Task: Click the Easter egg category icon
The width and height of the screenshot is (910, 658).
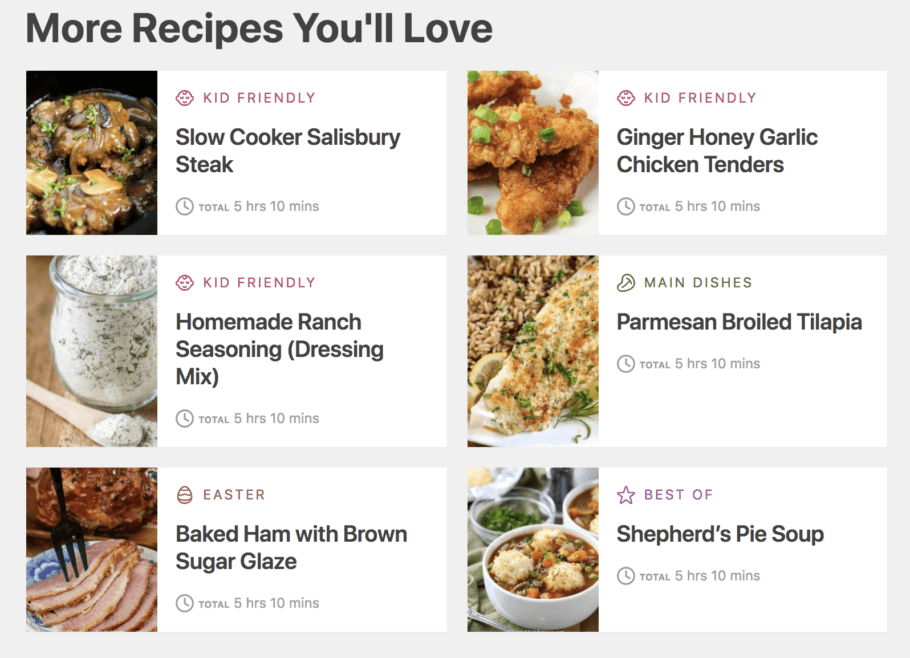Action: tap(185, 495)
